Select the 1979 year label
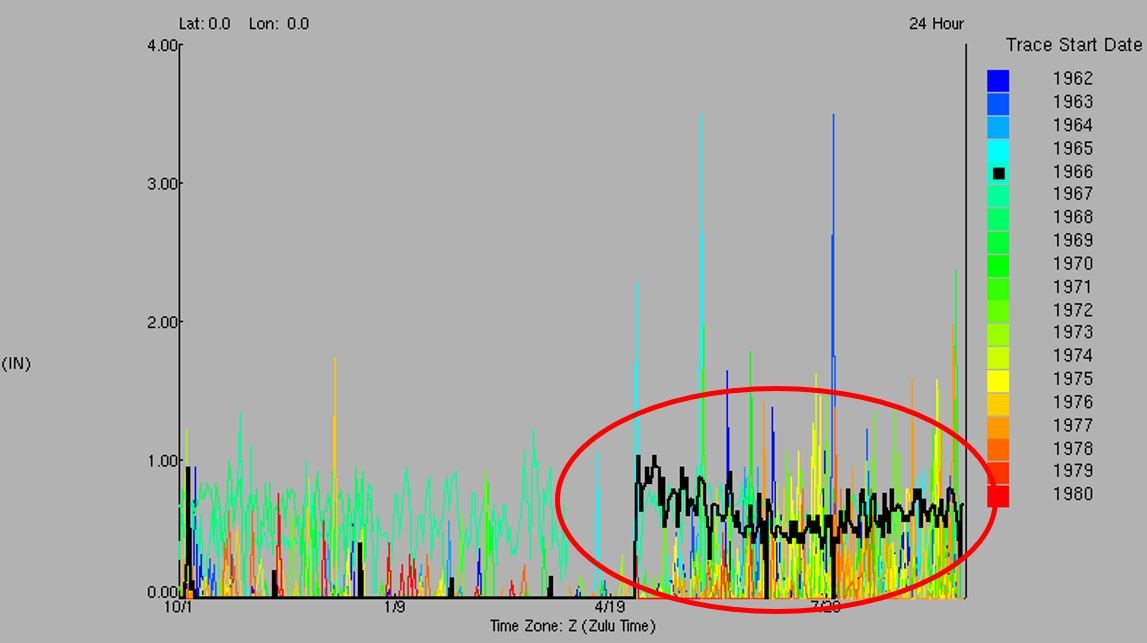 (x=1072, y=470)
